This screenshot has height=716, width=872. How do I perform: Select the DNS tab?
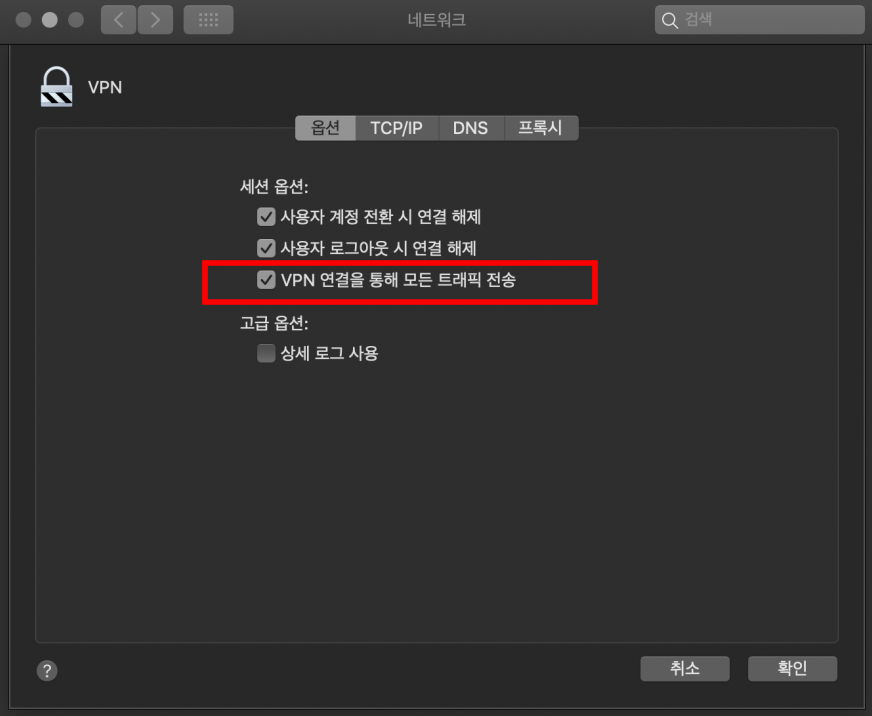470,128
